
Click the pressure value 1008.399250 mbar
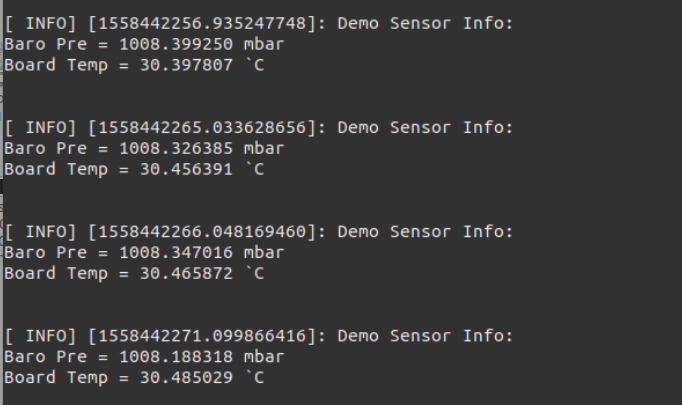pos(202,44)
